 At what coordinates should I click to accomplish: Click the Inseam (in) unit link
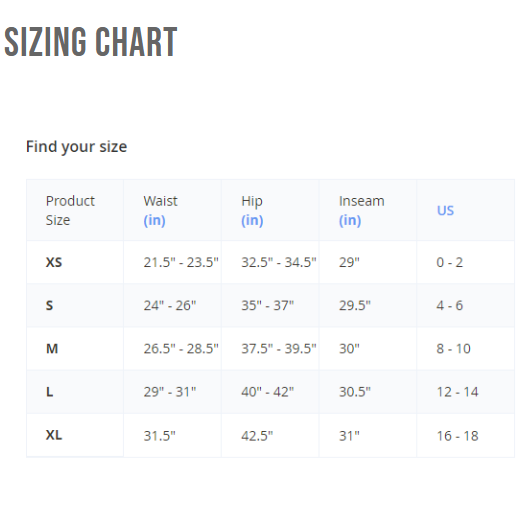[350, 220]
